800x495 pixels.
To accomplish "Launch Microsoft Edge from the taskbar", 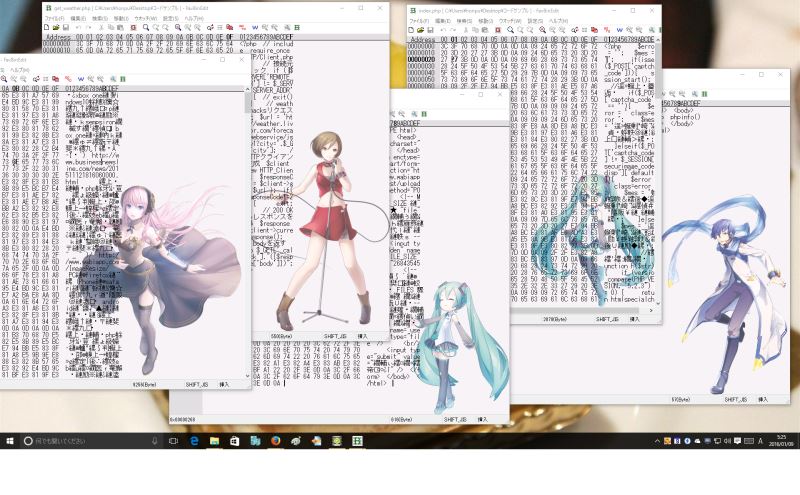I will pos(194,441).
